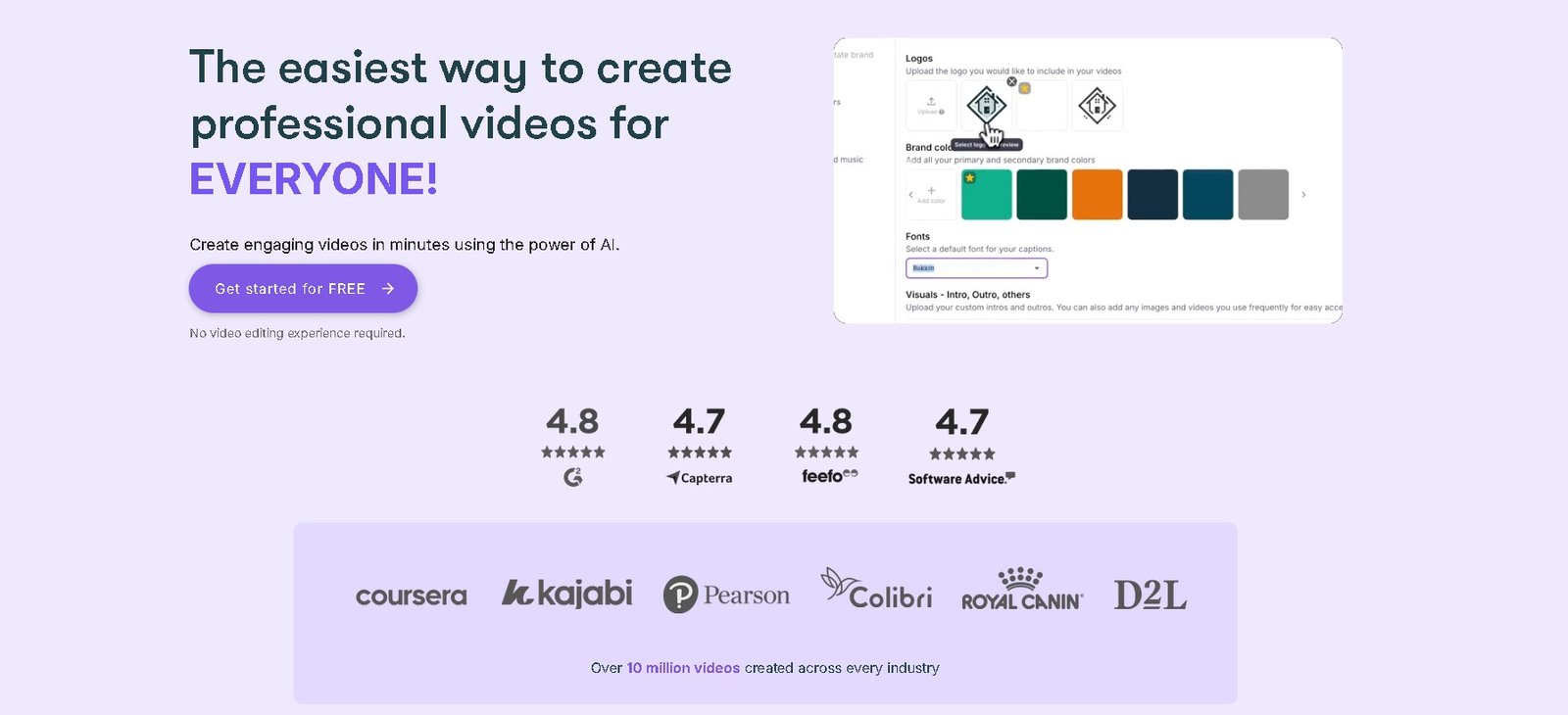
Task: Click the Capterra 4.7 rating stars
Action: click(x=700, y=453)
